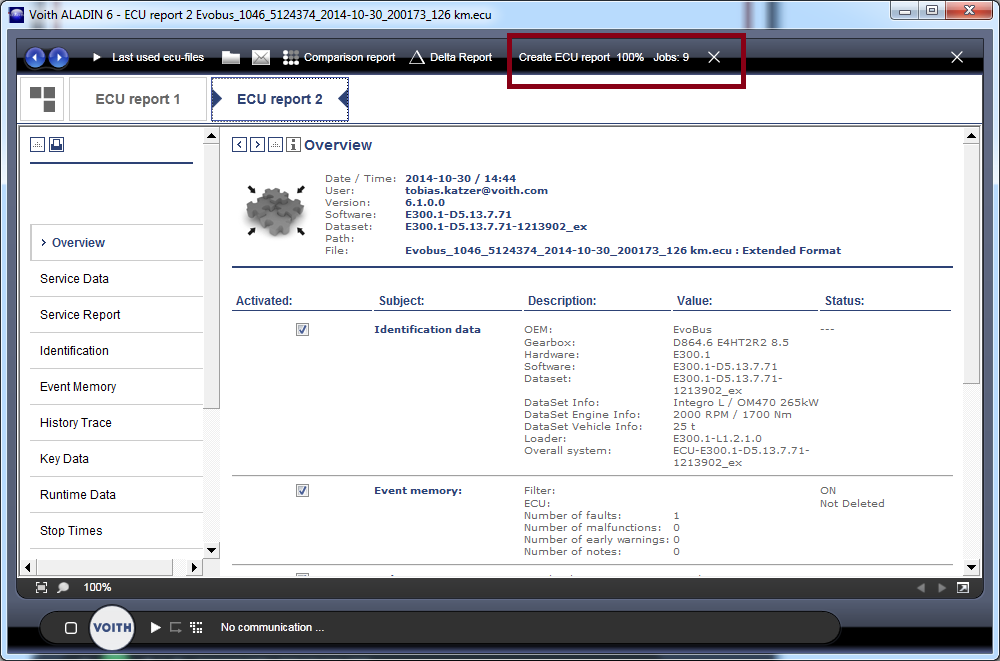Screen dimensions: 1000x661
Task: Click the 'Jobs: 9' counter
Action: coord(671,57)
